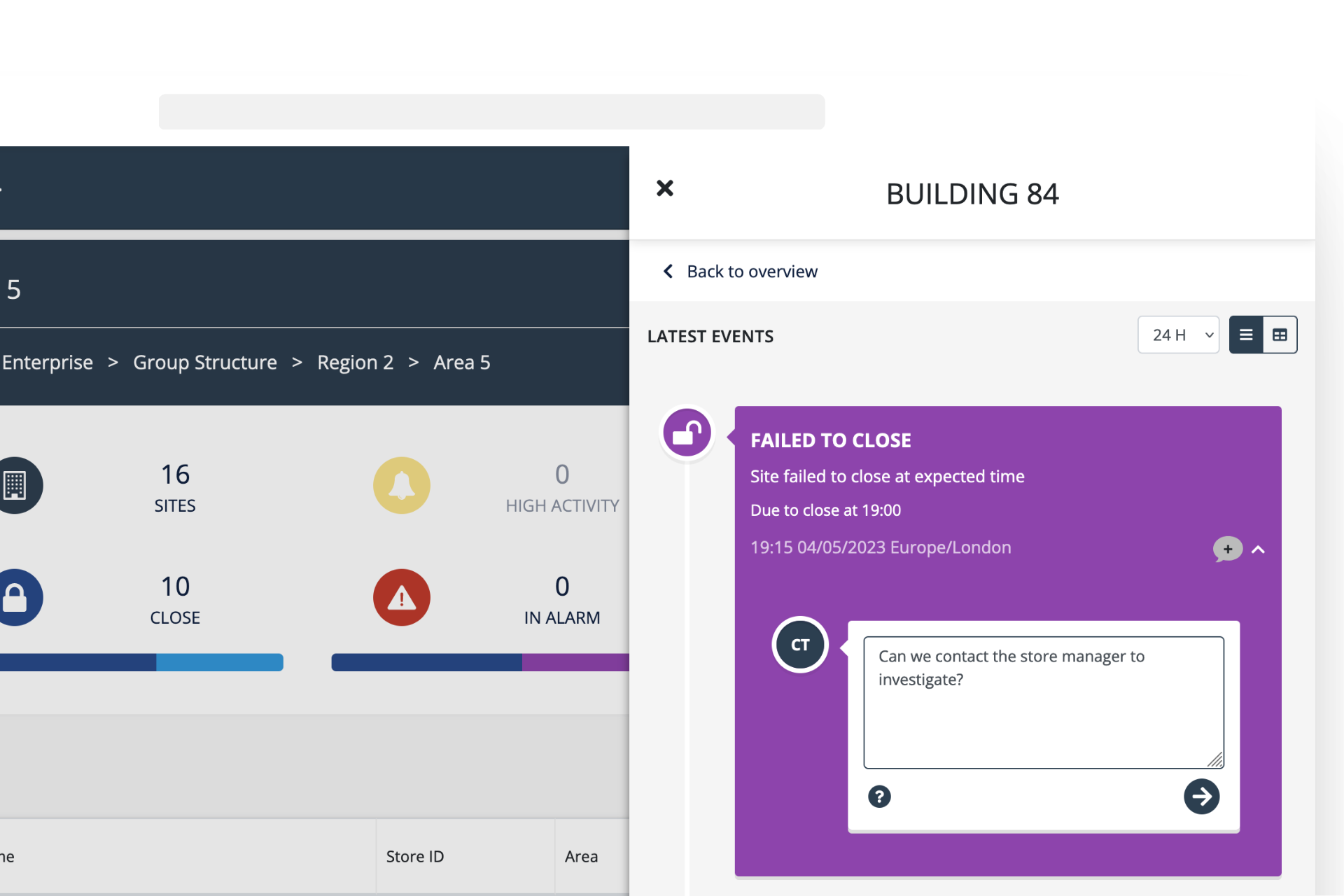The height and width of the screenshot is (896, 1344).
Task: Click the Sites building icon
Action: (x=15, y=485)
